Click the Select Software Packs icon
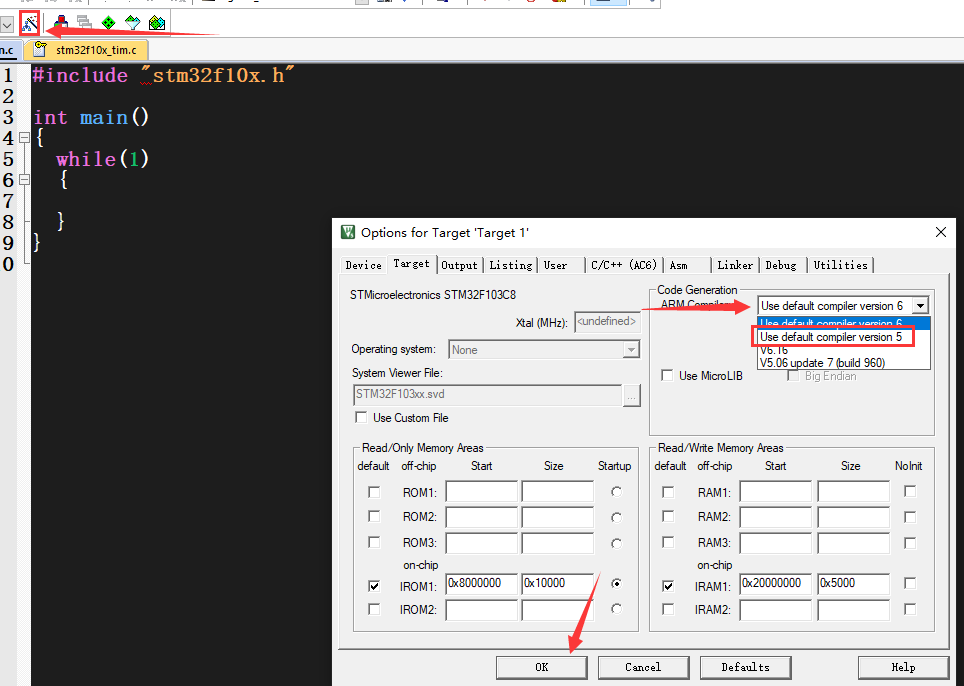The image size is (964, 686). (x=132, y=21)
